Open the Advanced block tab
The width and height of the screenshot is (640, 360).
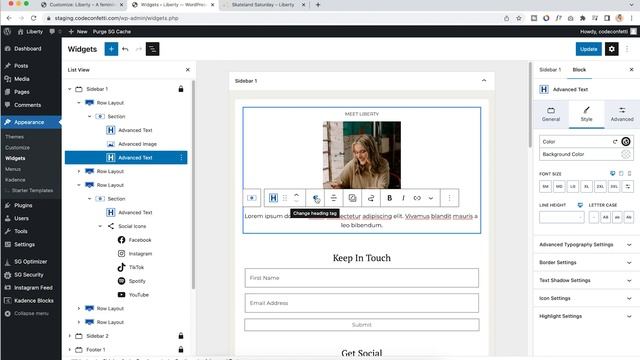622,114
